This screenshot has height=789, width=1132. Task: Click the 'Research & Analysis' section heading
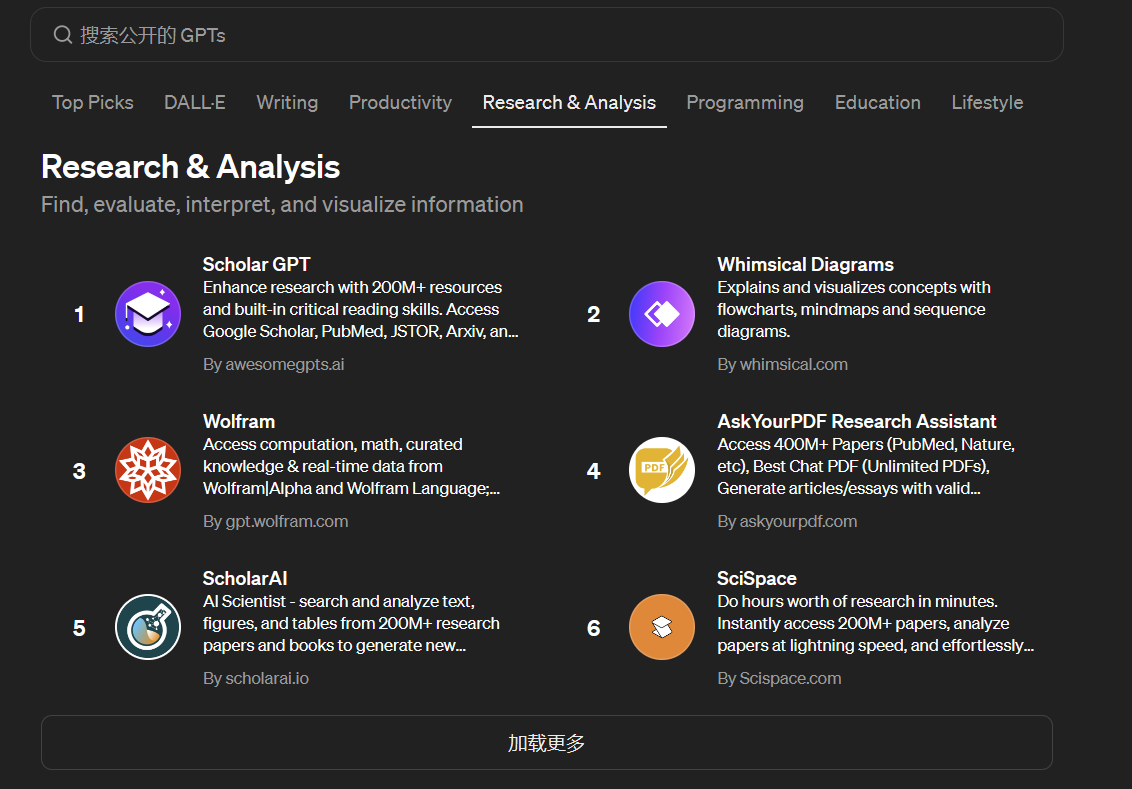(x=191, y=167)
